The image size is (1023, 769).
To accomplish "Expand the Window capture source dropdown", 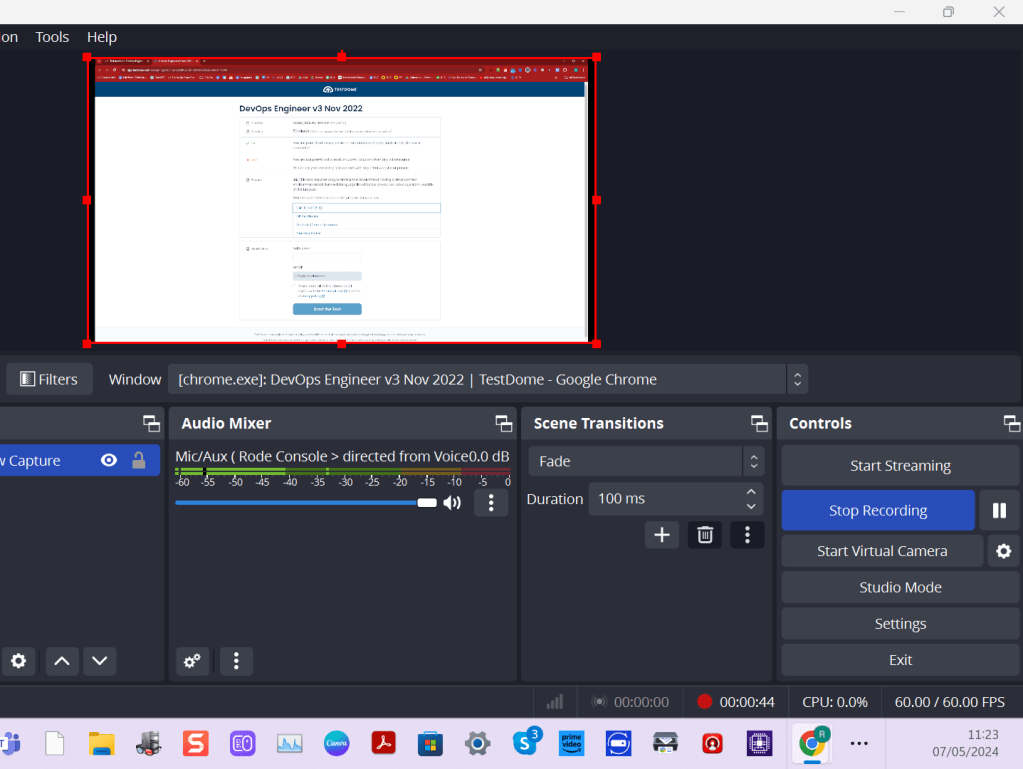I will coord(797,379).
